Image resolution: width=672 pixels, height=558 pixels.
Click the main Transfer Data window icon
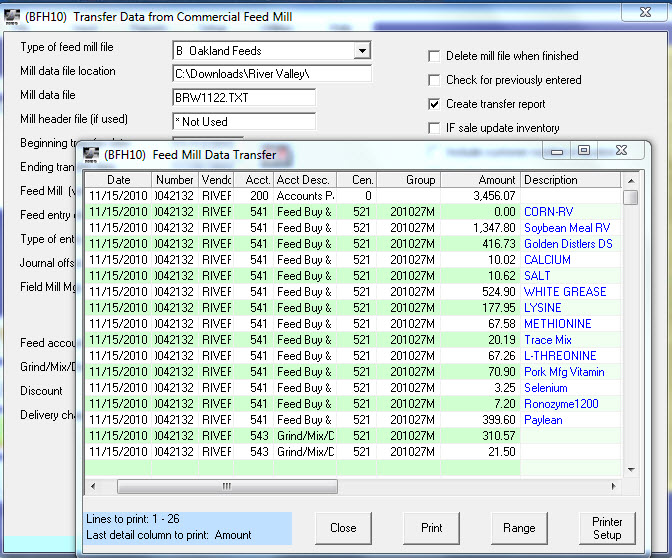[x=12, y=12]
